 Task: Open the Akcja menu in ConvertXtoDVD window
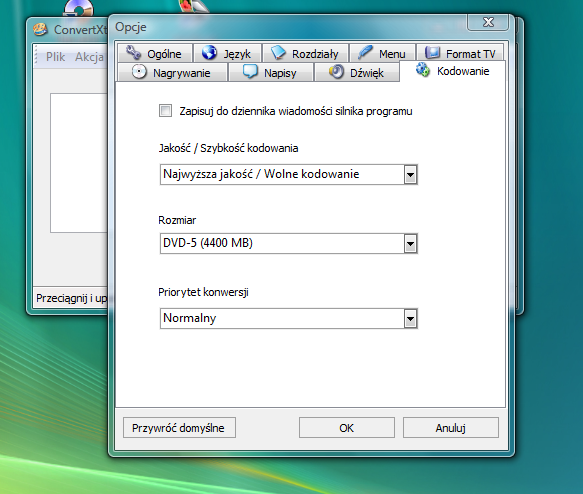[x=89, y=57]
